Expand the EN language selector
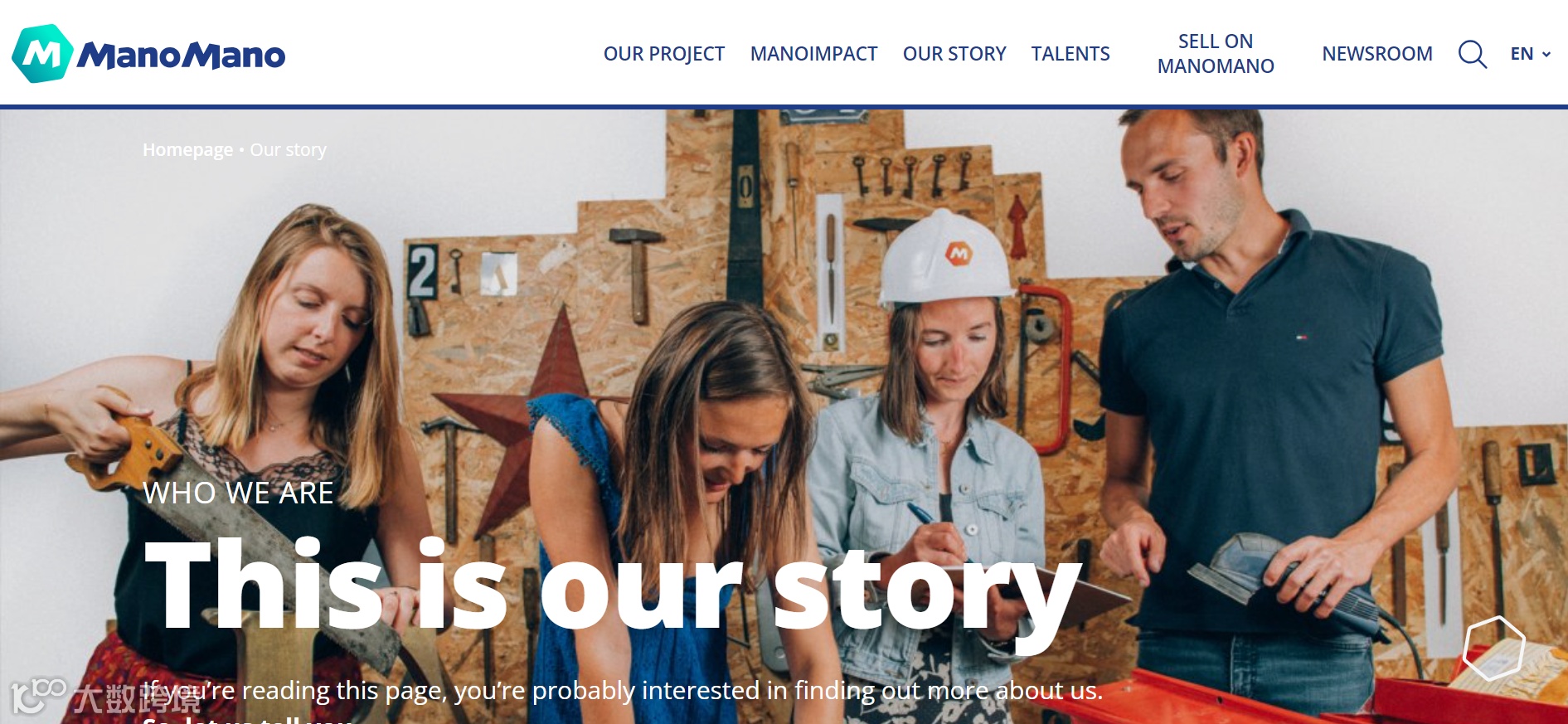 [x=1531, y=54]
